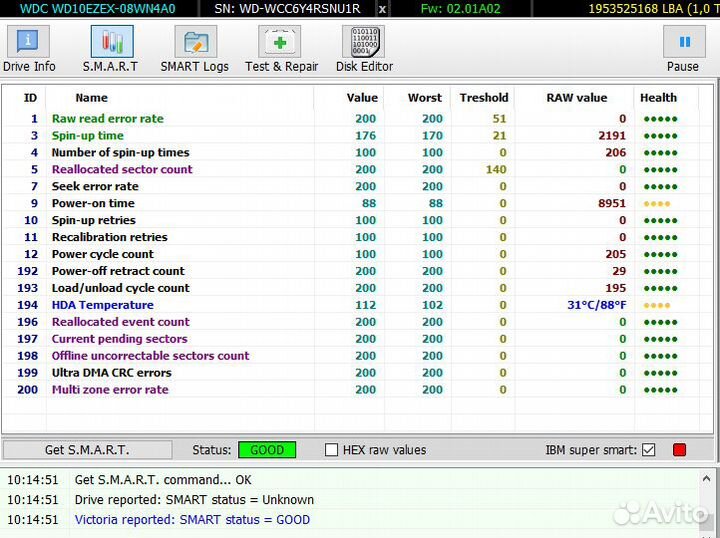The image size is (720, 538).
Task: Click the green GOOD status indicator
Action: [267, 450]
